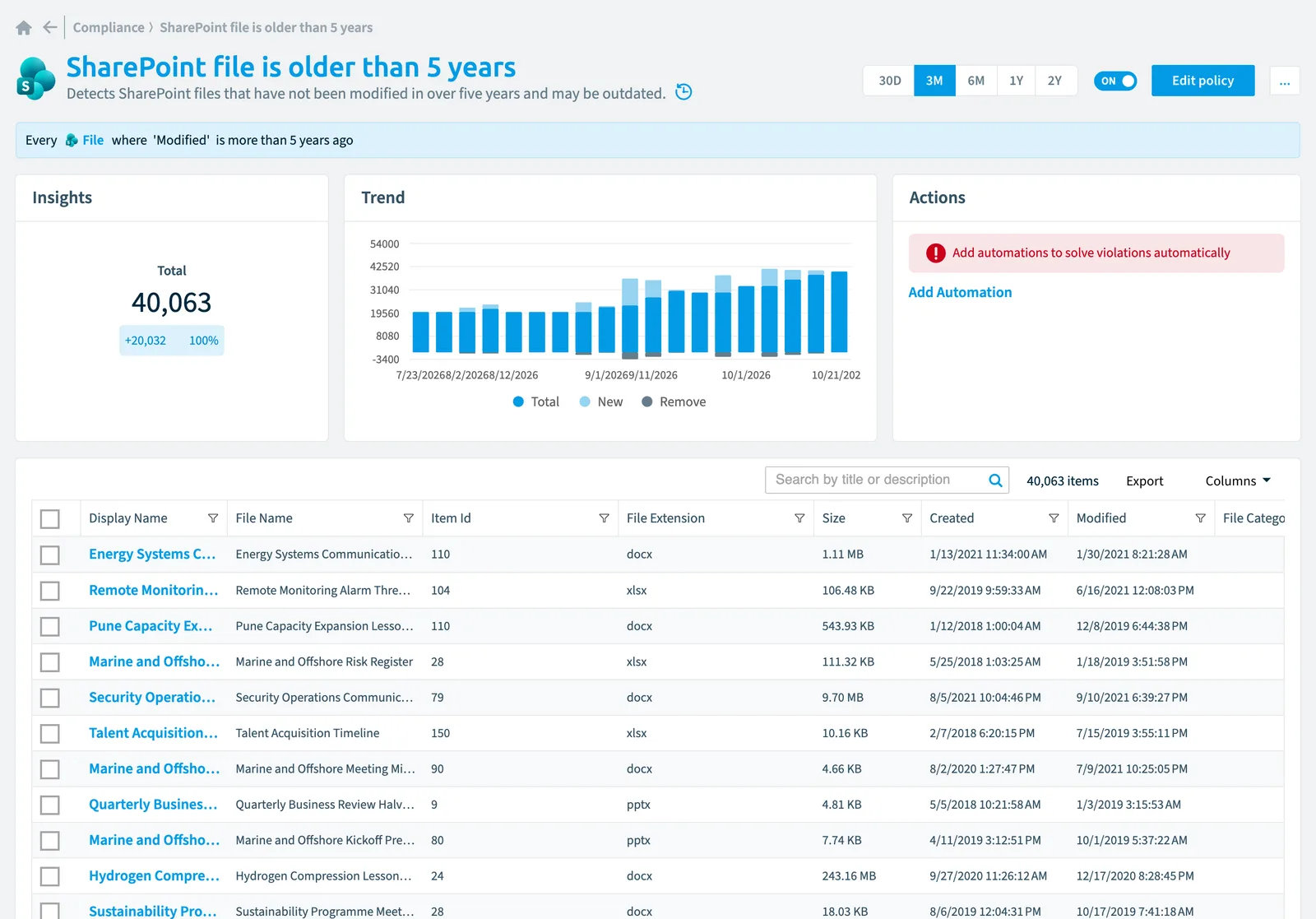The height and width of the screenshot is (919, 1316).
Task: Select the Talent Acquisition row checkbox
Action: 50,734
